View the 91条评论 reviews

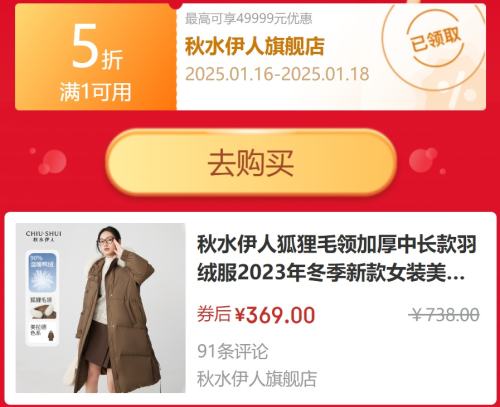click(x=232, y=351)
